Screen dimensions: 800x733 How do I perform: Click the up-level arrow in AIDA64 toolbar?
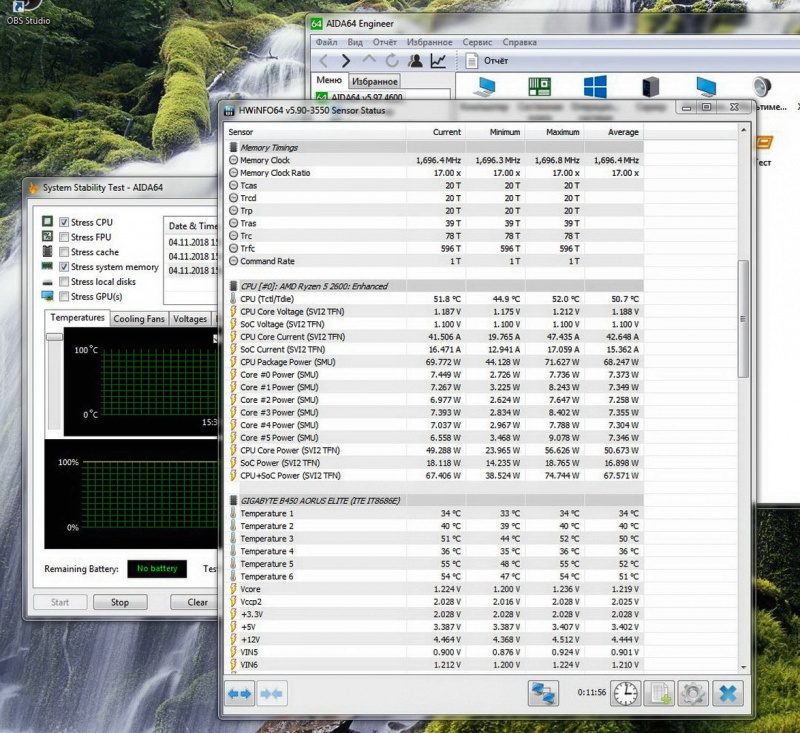pyautogui.click(x=369, y=61)
